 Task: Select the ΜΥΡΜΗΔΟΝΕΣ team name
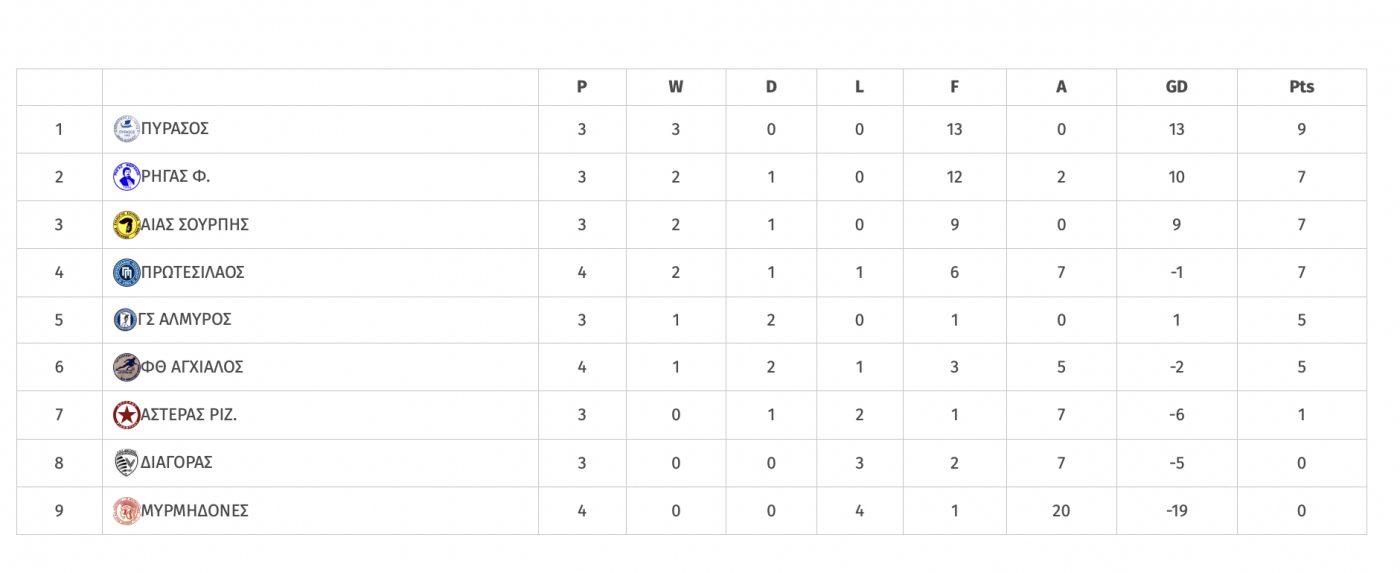tap(195, 511)
